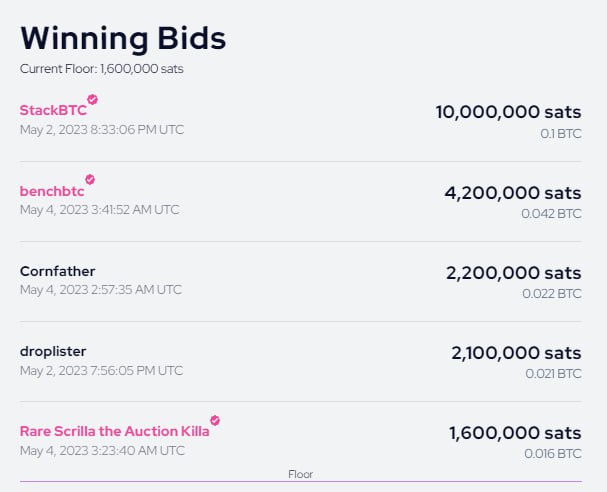Select the Cornfather bidder name
Screen dimensions: 607x492
click(x=57, y=271)
